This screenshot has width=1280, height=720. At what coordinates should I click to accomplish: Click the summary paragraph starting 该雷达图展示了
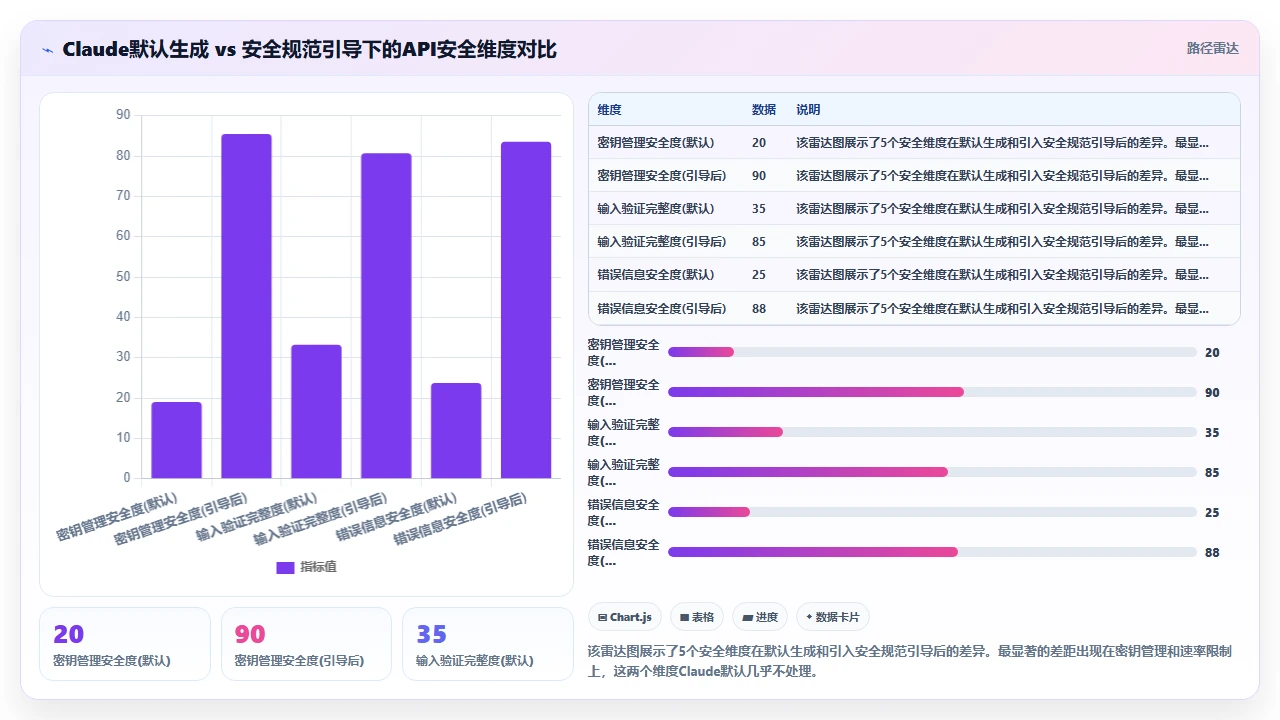910,661
